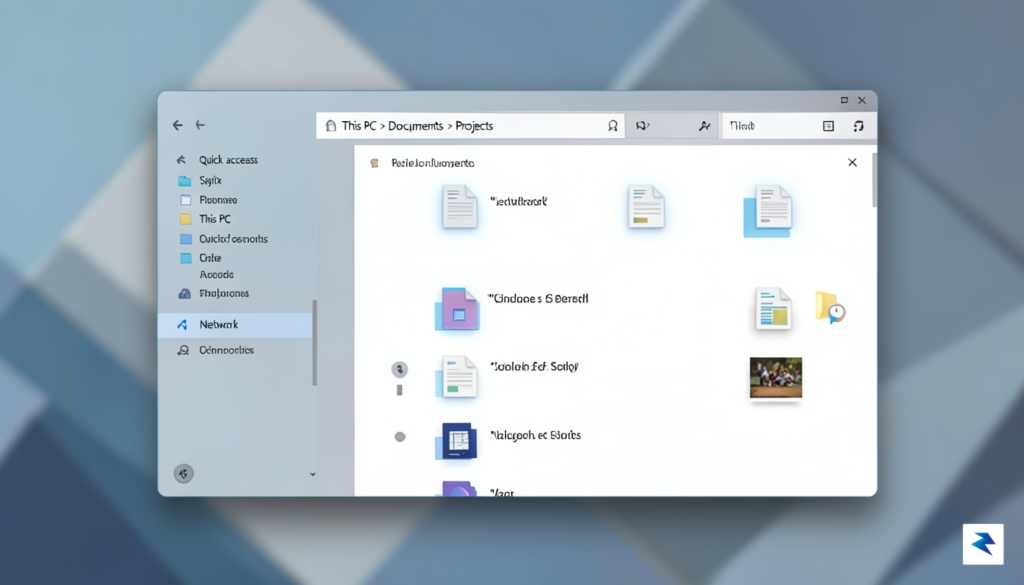Select the plain gray-lined document icon in the top row
Viewport: 1024px width, 585px height.
459,207
